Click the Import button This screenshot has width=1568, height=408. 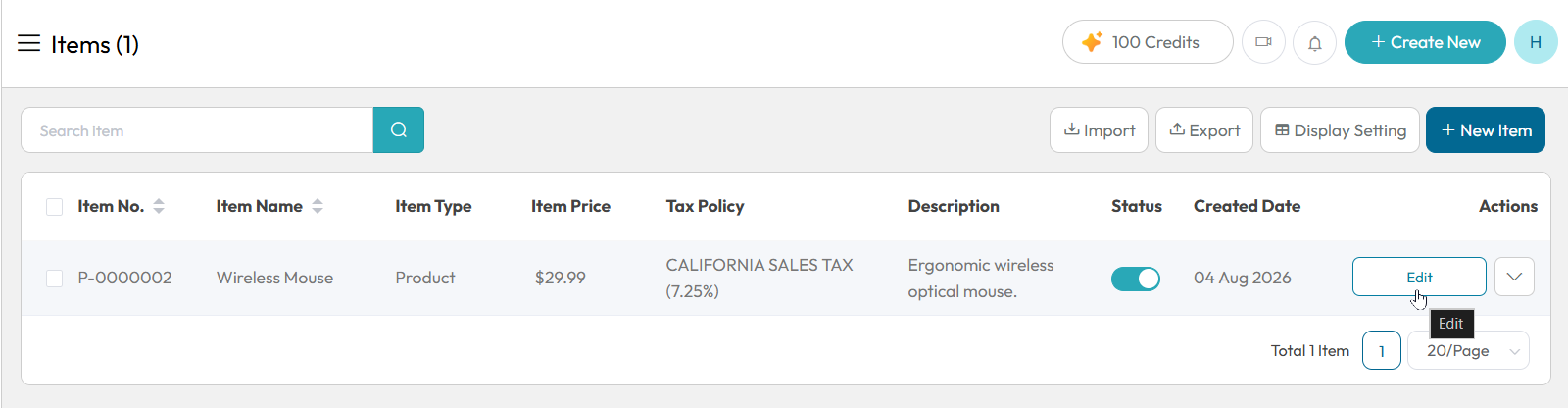1099,129
